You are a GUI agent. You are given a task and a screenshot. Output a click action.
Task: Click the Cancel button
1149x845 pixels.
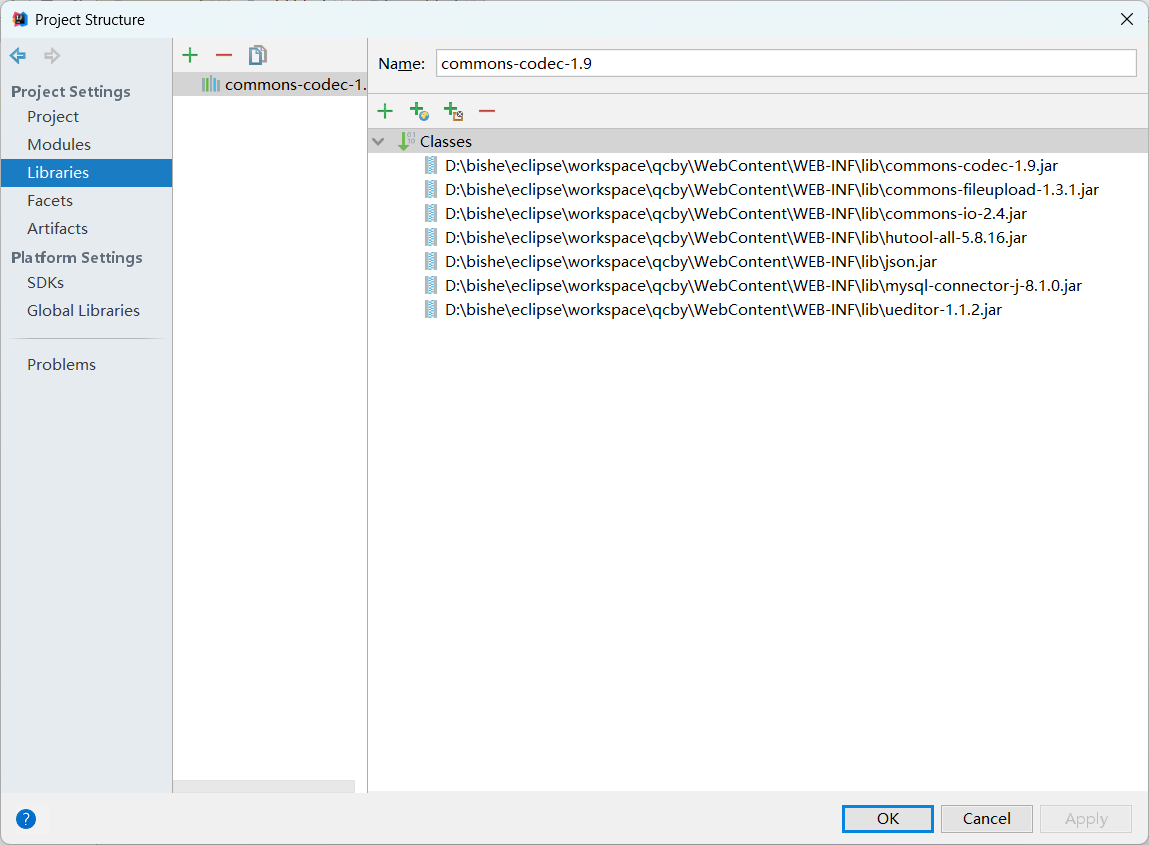click(986, 819)
